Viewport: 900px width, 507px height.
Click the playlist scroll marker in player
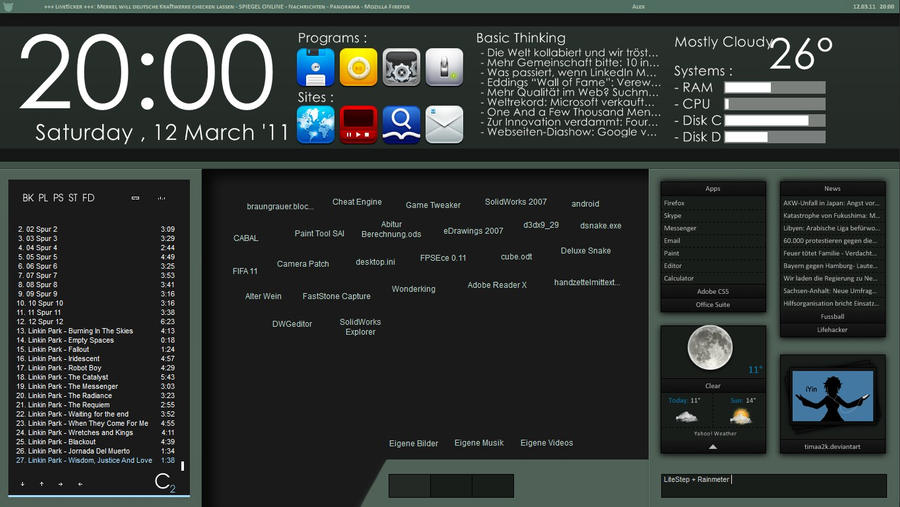(183, 466)
